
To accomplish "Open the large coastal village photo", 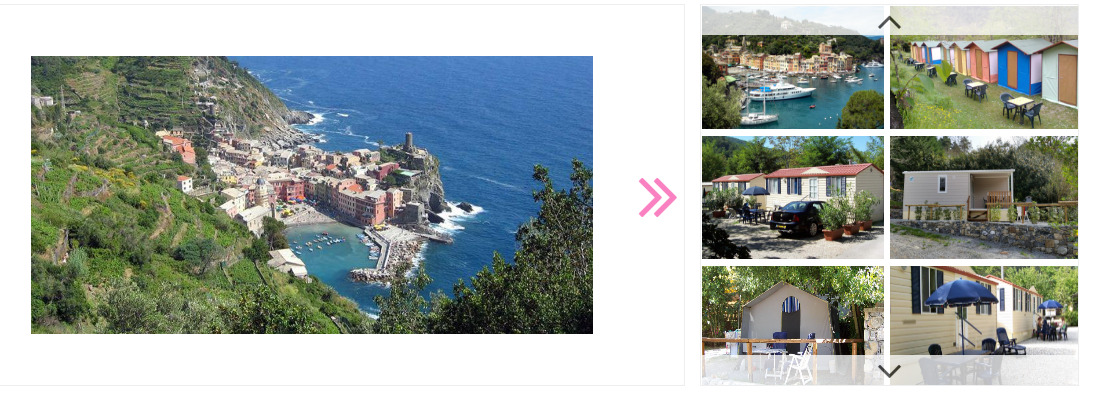I will pos(312,195).
